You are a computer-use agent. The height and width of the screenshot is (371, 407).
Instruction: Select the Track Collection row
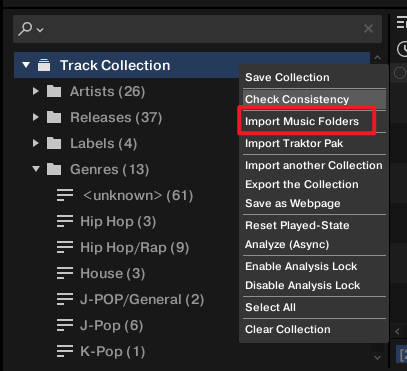192,65
